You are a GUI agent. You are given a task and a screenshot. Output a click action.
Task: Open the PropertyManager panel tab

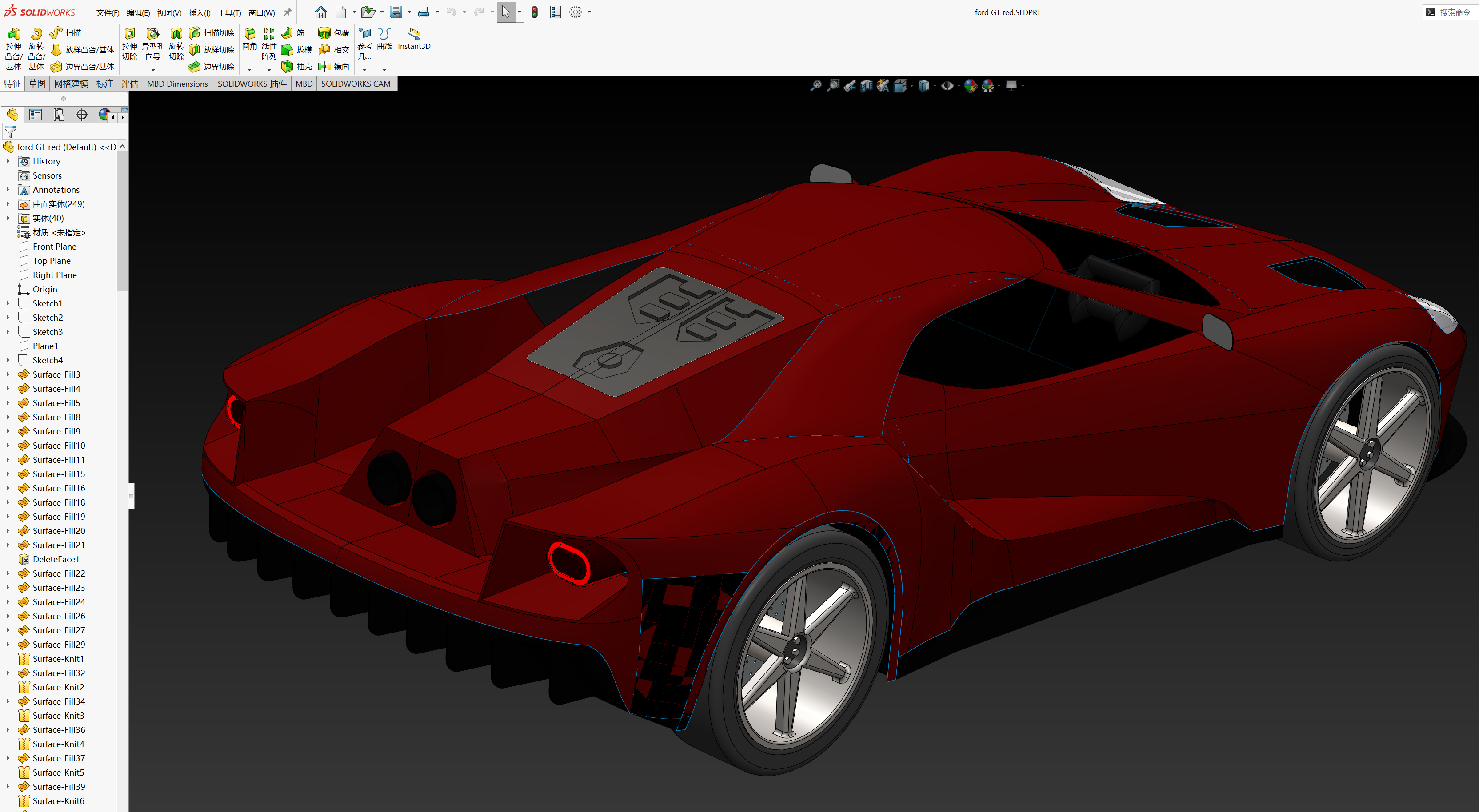pos(36,115)
